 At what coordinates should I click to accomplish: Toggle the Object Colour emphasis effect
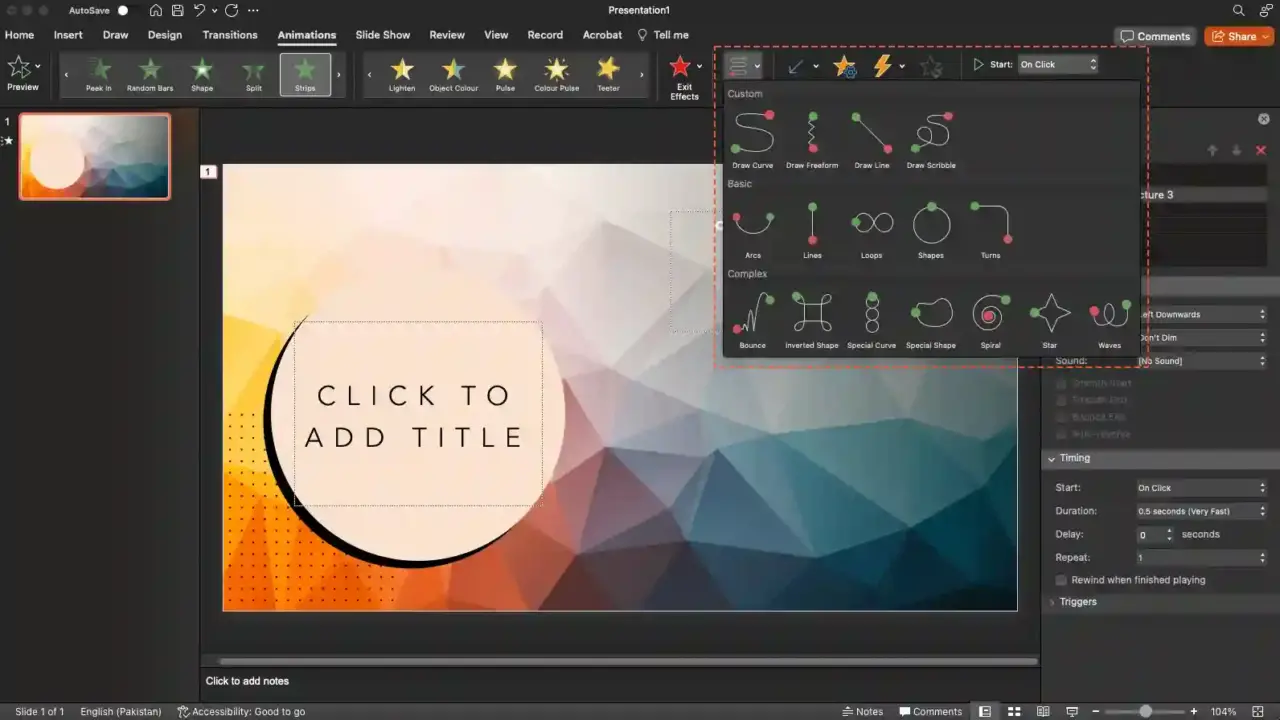click(453, 74)
